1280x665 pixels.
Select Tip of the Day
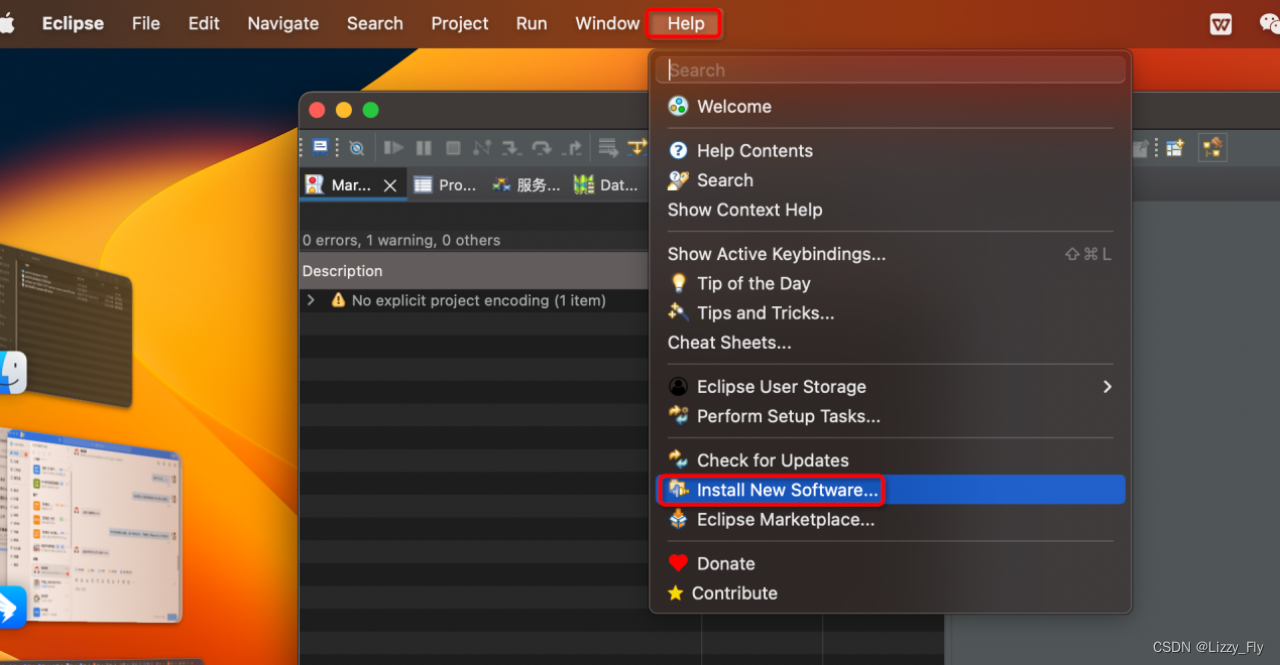(890, 283)
